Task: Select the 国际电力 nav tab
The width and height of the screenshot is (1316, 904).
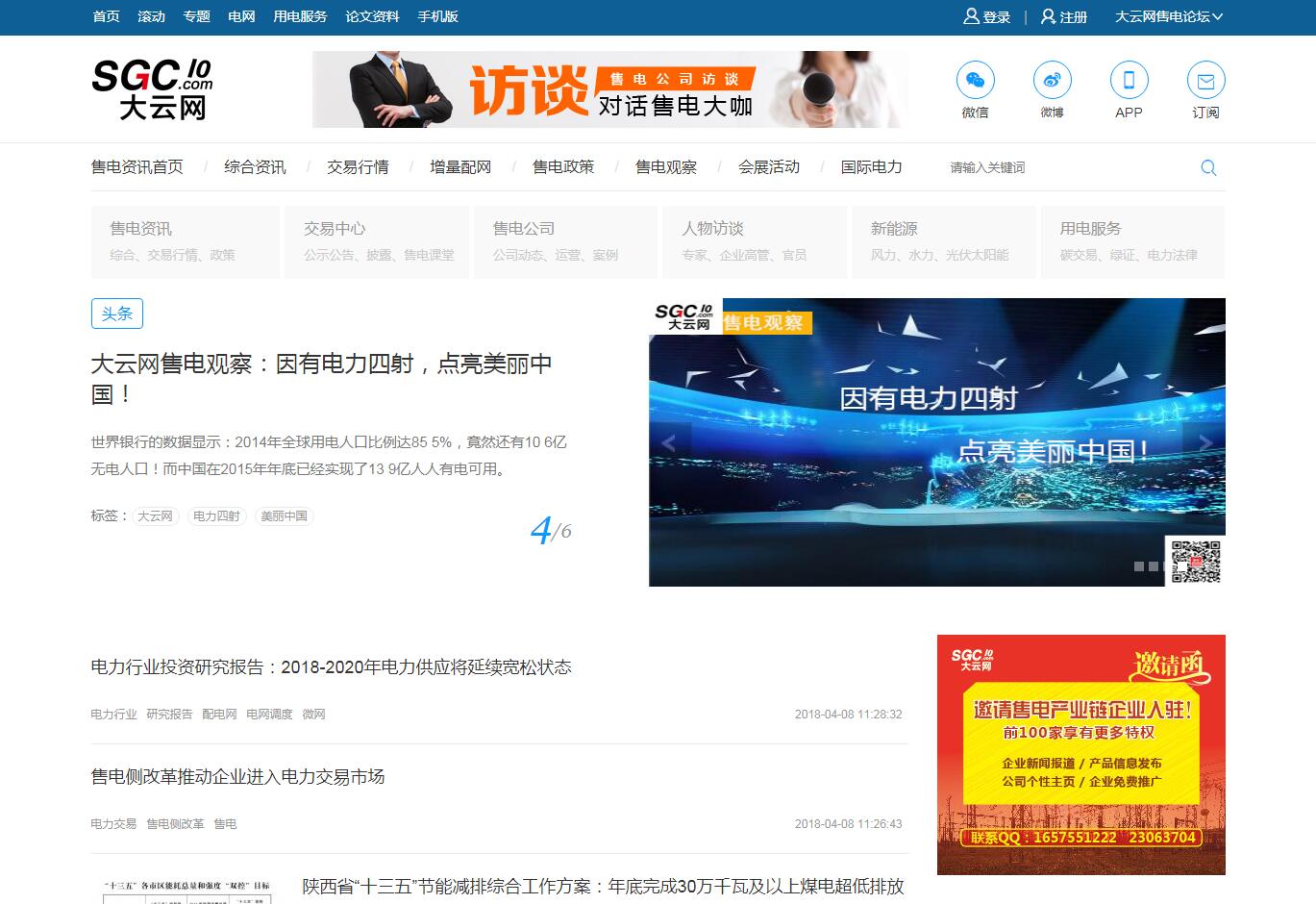Action: [872, 167]
